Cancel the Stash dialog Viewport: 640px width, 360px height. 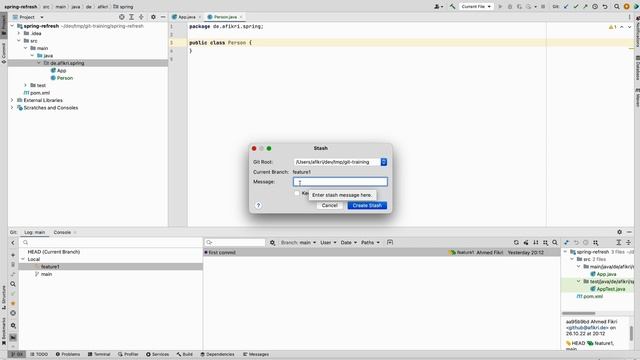point(329,205)
